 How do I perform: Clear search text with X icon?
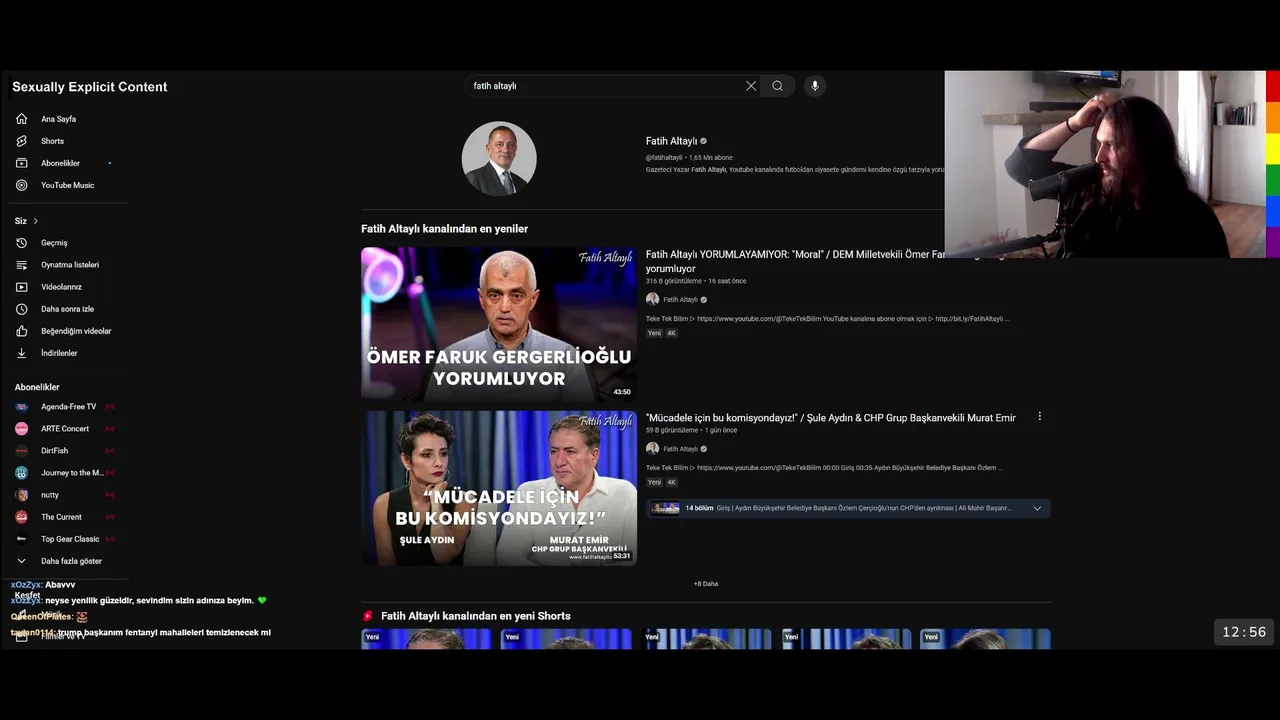(x=751, y=86)
